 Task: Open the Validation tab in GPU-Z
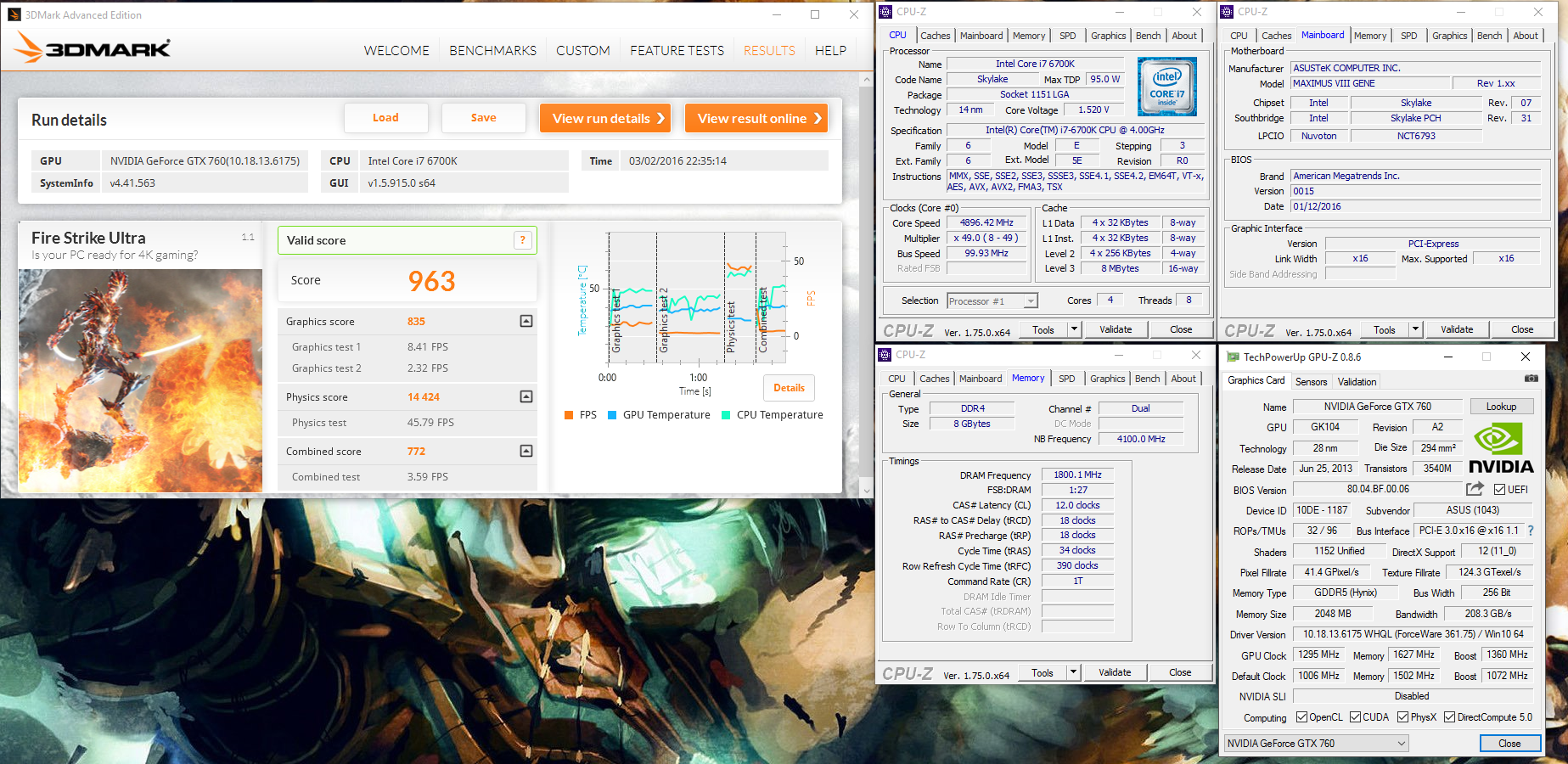(1357, 382)
